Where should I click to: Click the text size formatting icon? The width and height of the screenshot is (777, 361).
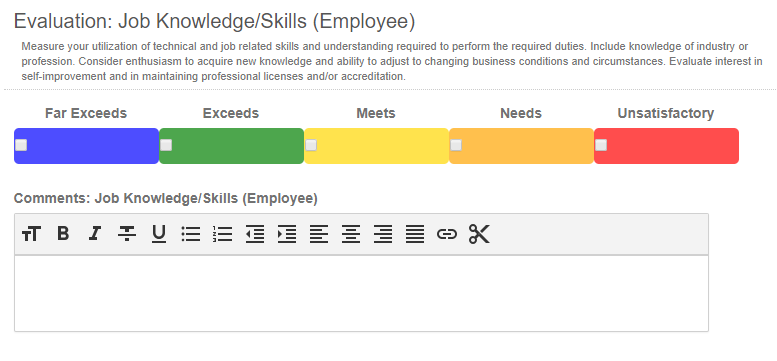click(x=31, y=233)
